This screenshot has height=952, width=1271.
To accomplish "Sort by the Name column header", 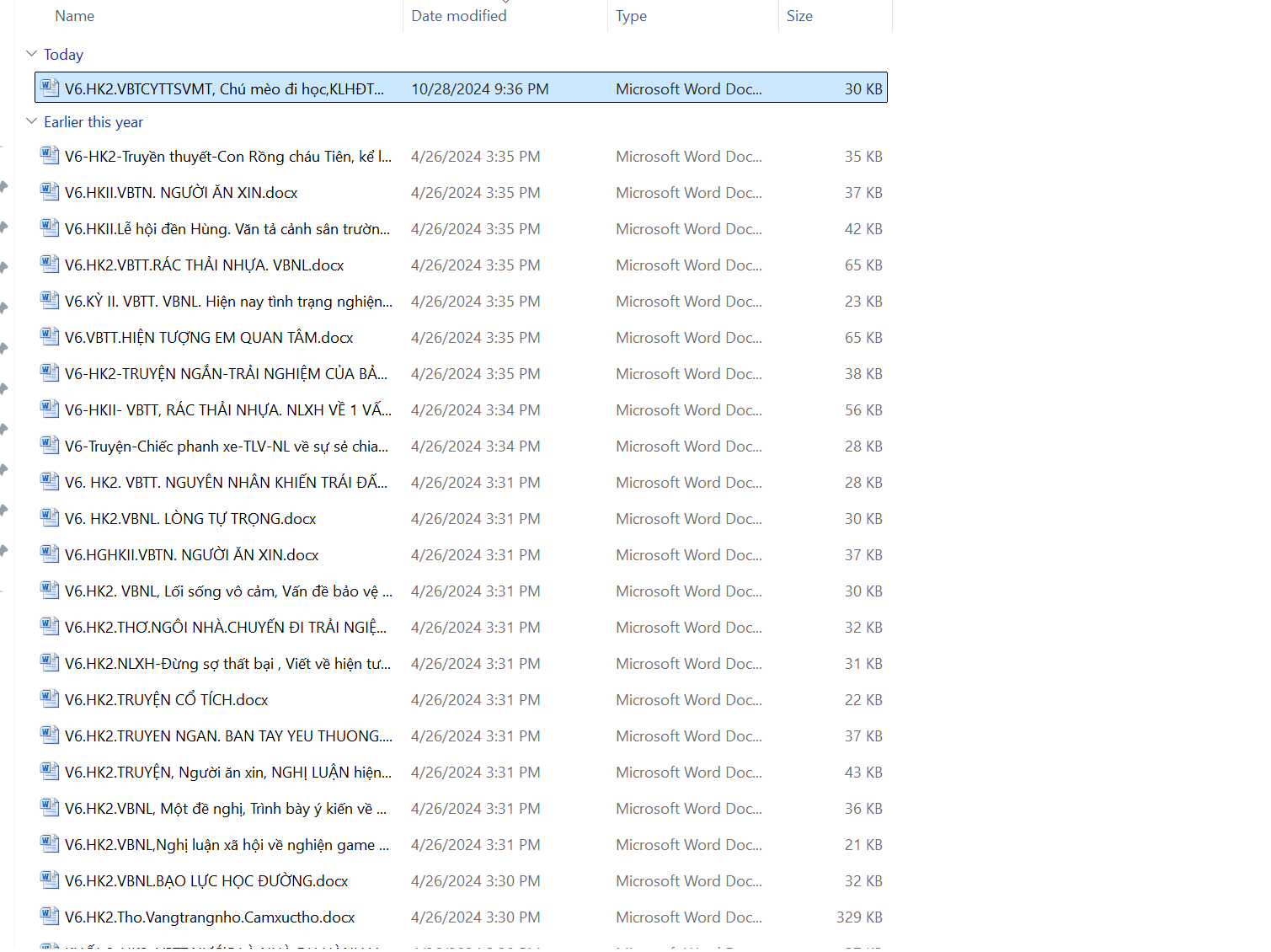I will (x=74, y=16).
